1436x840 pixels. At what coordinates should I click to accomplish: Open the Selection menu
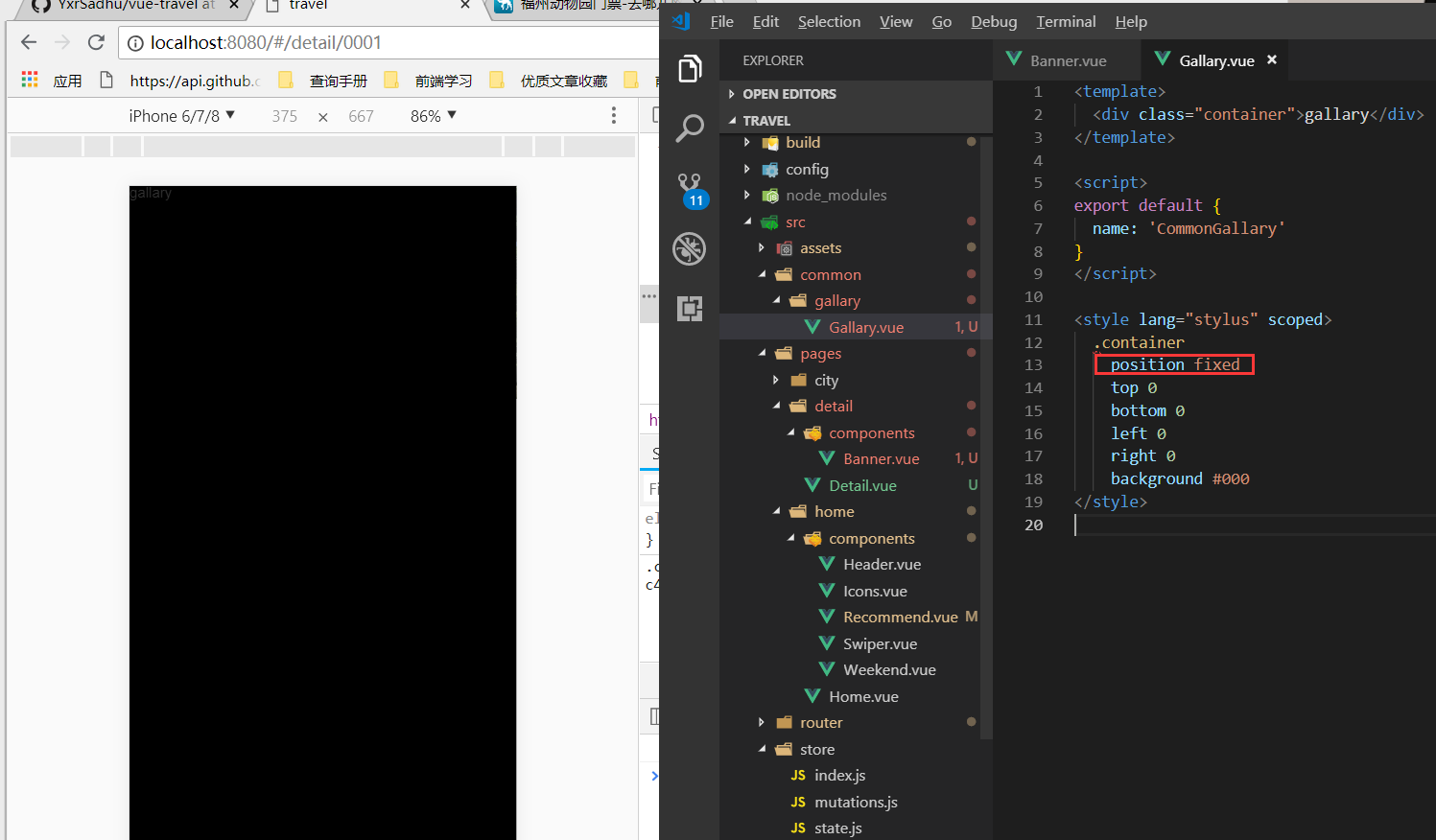coord(829,21)
